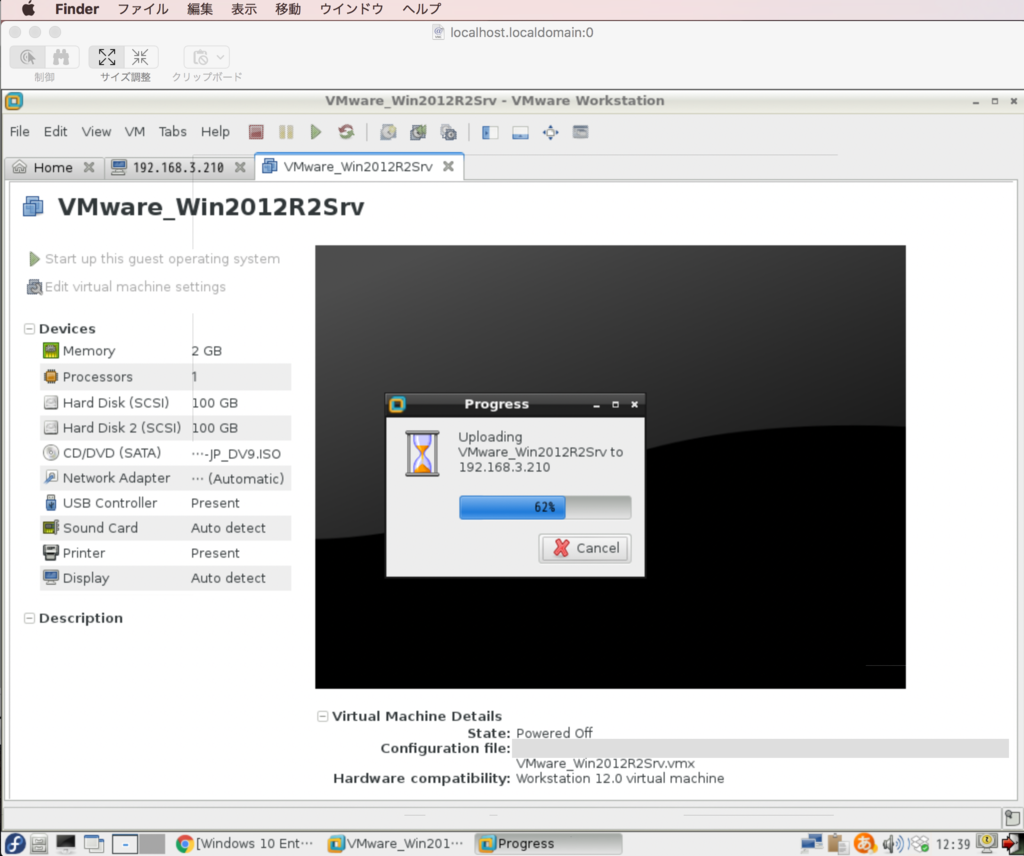Switch to the Progress taskbar entry
Screen dimensions: 1024x856
point(547,844)
